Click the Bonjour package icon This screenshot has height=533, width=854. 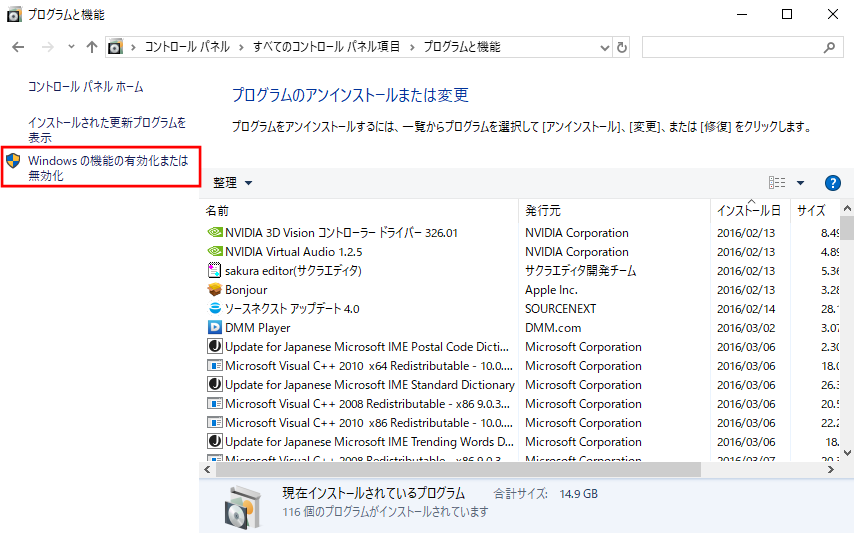tap(215, 289)
